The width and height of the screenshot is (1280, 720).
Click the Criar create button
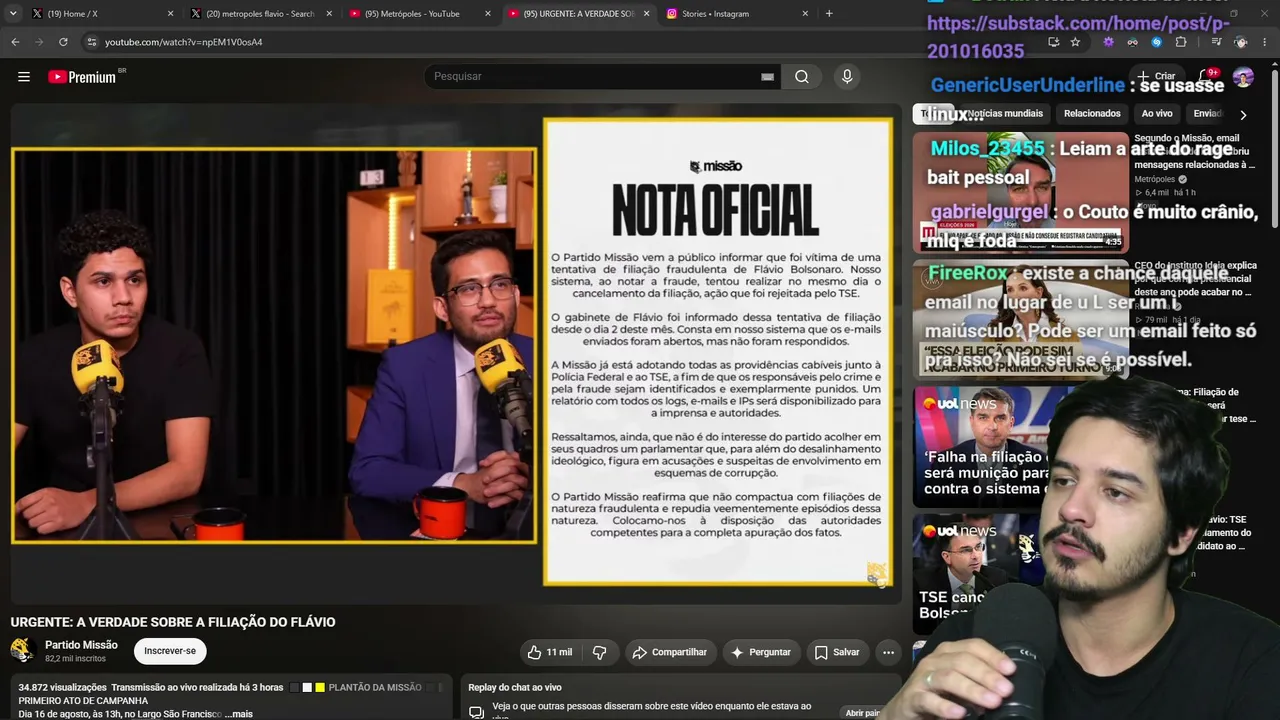[1157, 76]
